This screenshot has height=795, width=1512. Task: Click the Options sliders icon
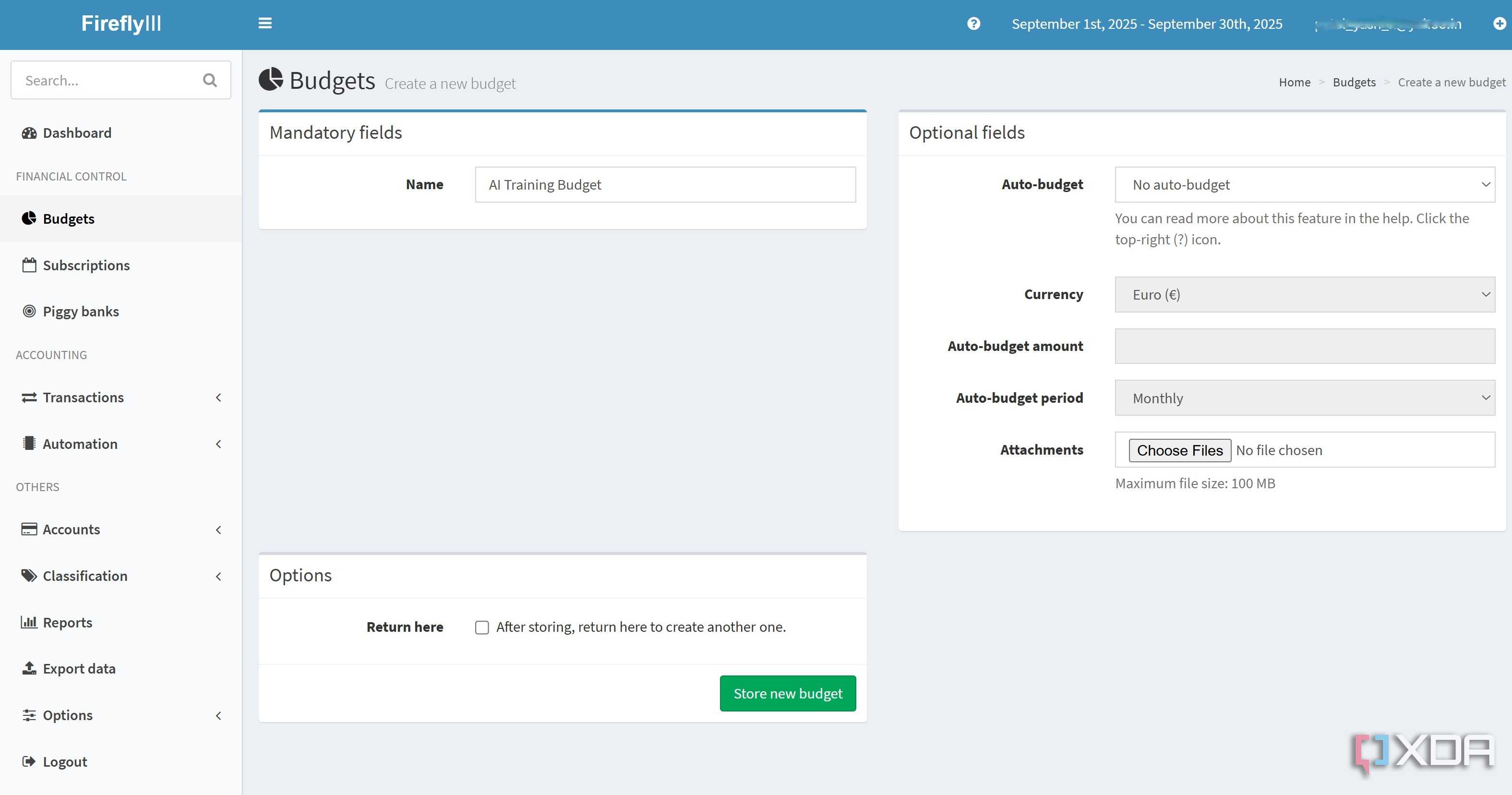click(29, 714)
